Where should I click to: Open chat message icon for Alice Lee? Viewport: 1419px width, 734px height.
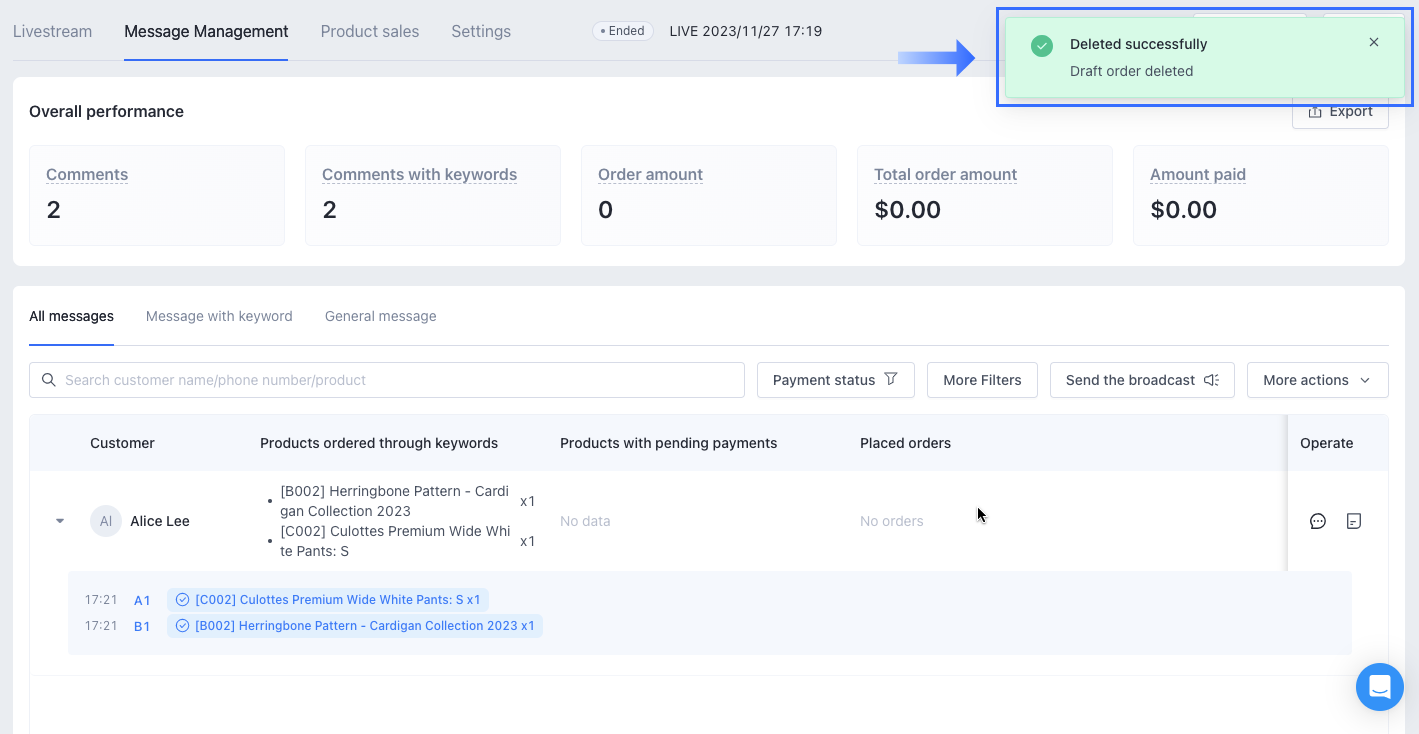click(1317, 521)
